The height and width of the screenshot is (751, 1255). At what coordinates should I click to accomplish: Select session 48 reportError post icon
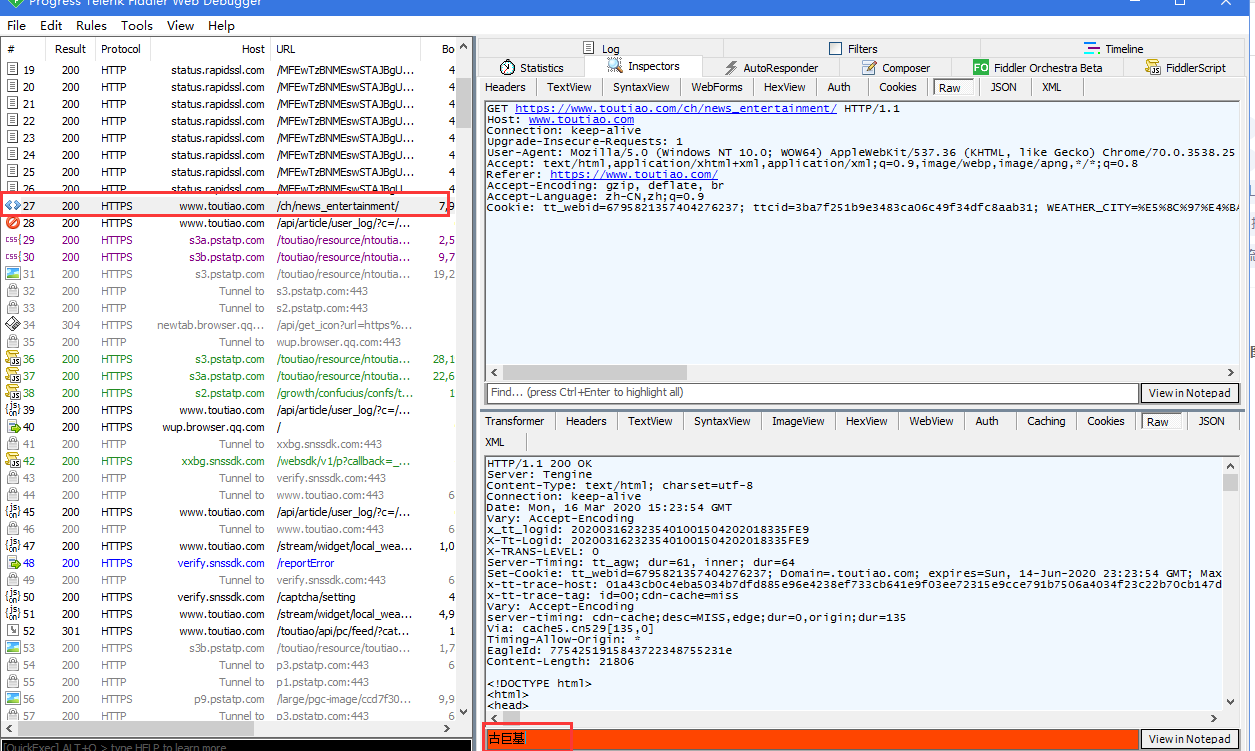[x=12, y=563]
